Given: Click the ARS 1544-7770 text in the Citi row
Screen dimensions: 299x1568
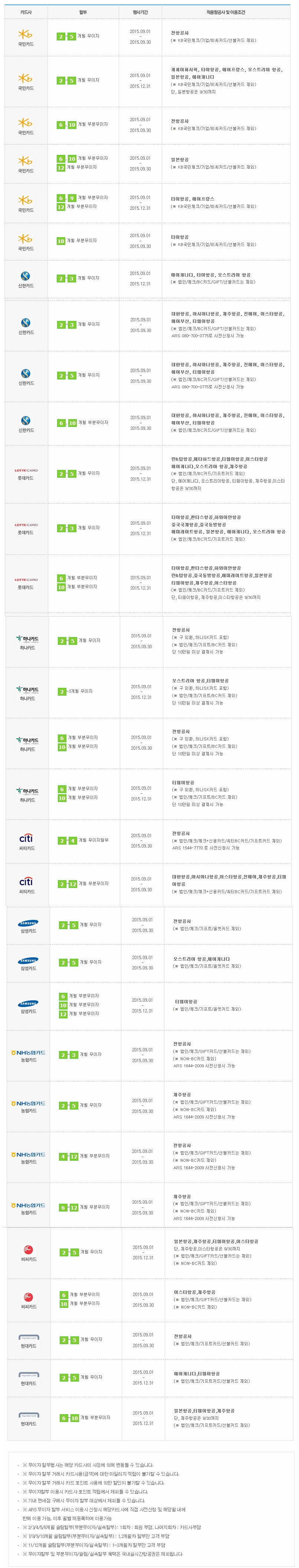Looking at the screenshot, I should click(x=187, y=848).
